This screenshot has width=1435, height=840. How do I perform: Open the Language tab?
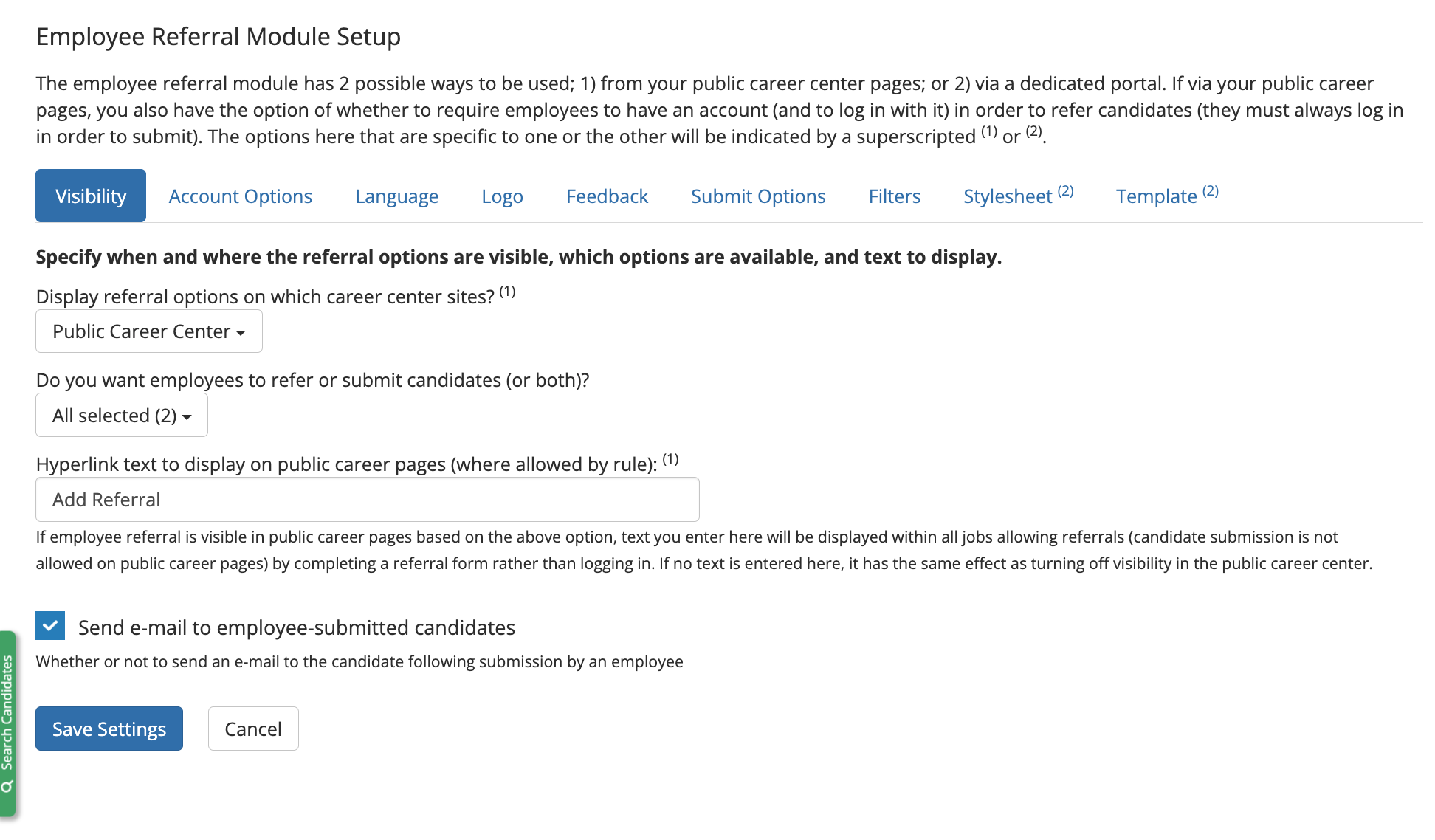396,196
